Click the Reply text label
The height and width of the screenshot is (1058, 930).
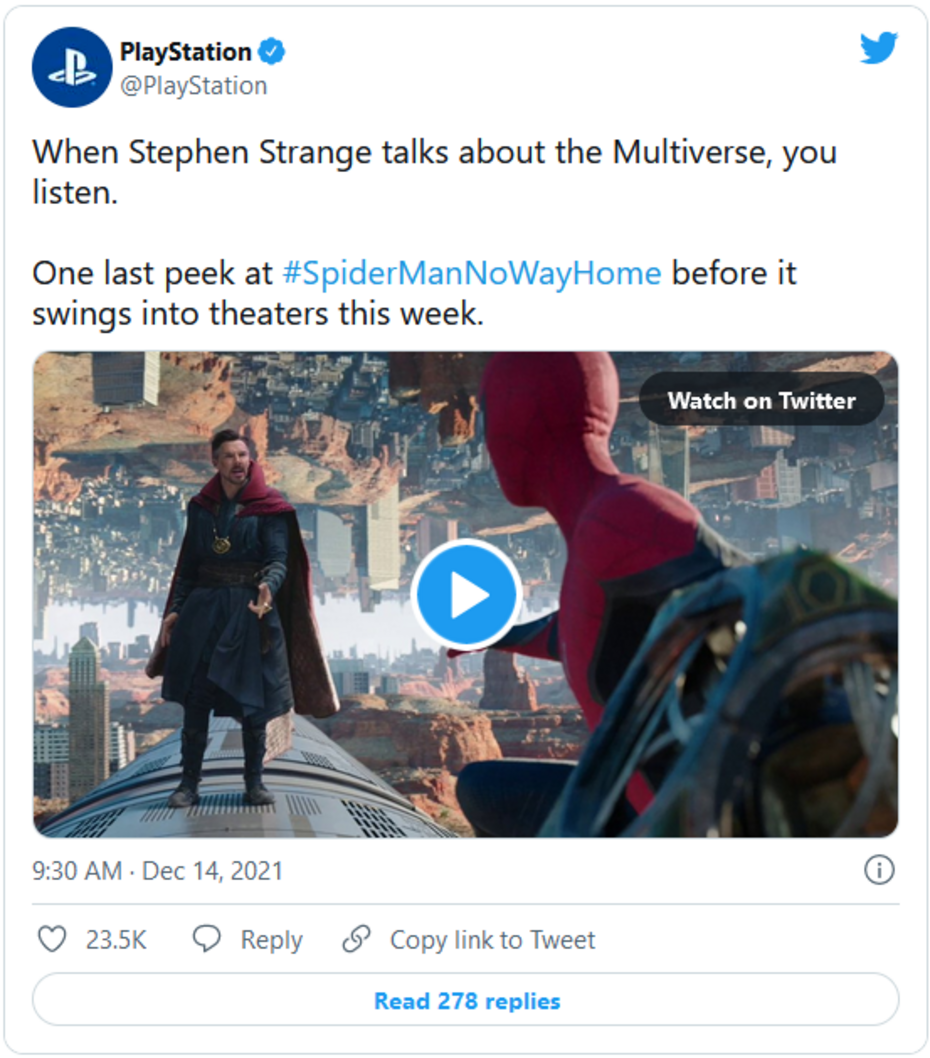pyautogui.click(x=271, y=940)
